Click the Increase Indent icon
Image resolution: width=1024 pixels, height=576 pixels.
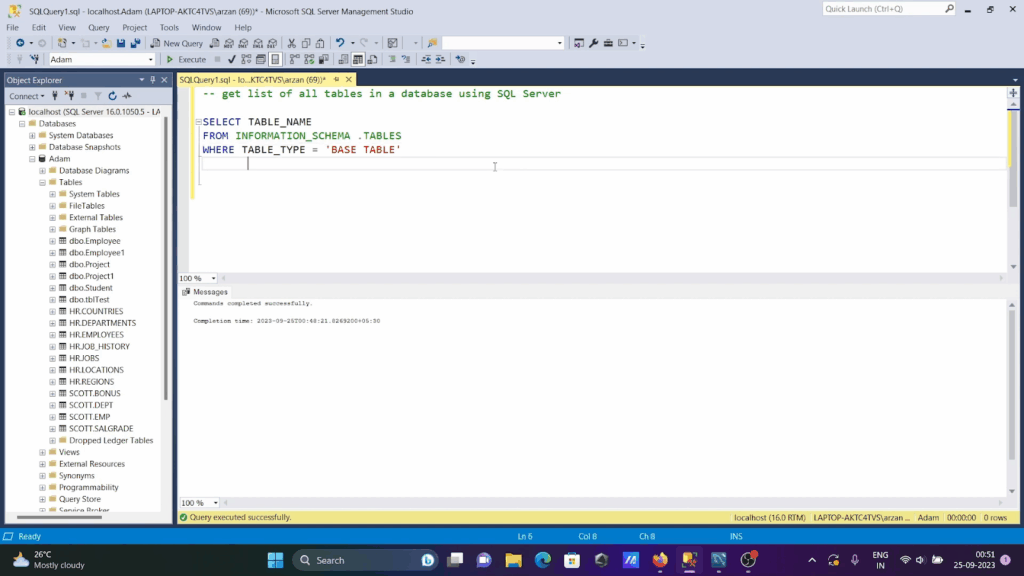pos(440,59)
